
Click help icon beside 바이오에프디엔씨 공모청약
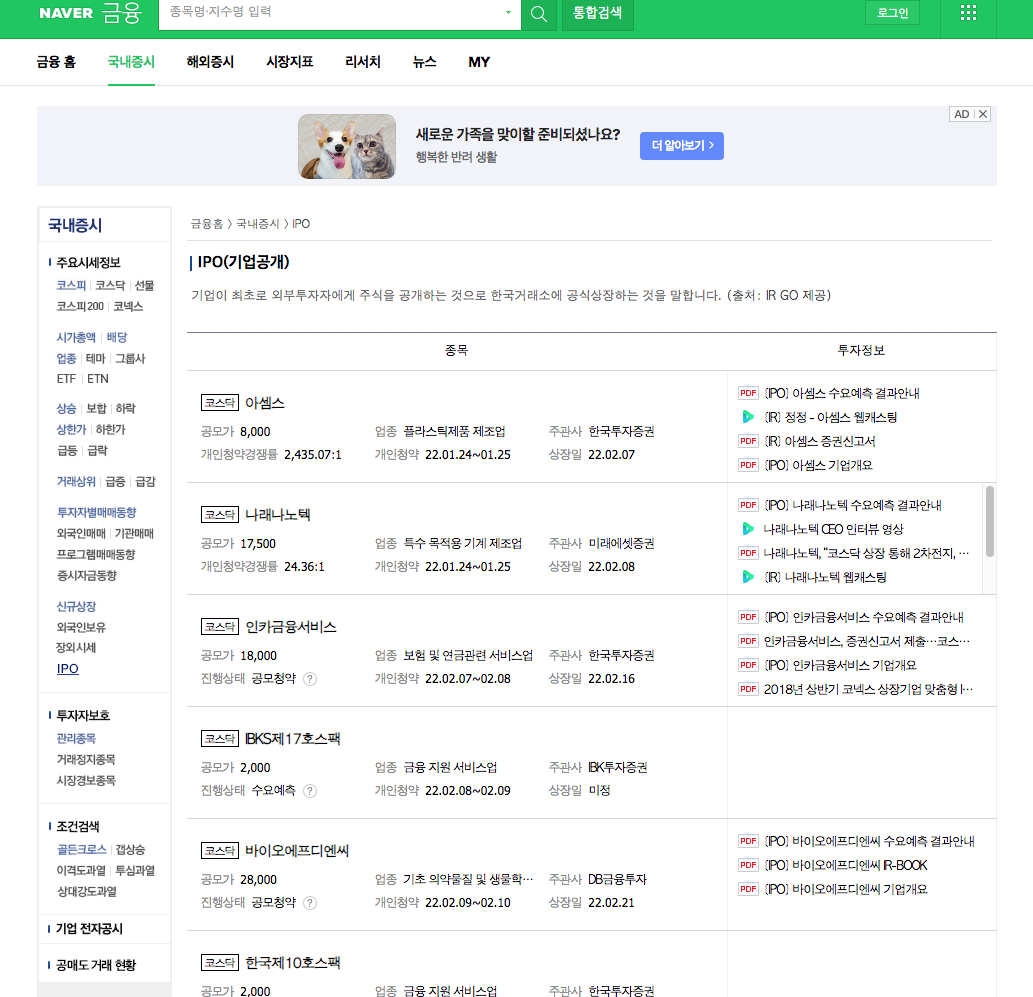click(310, 903)
